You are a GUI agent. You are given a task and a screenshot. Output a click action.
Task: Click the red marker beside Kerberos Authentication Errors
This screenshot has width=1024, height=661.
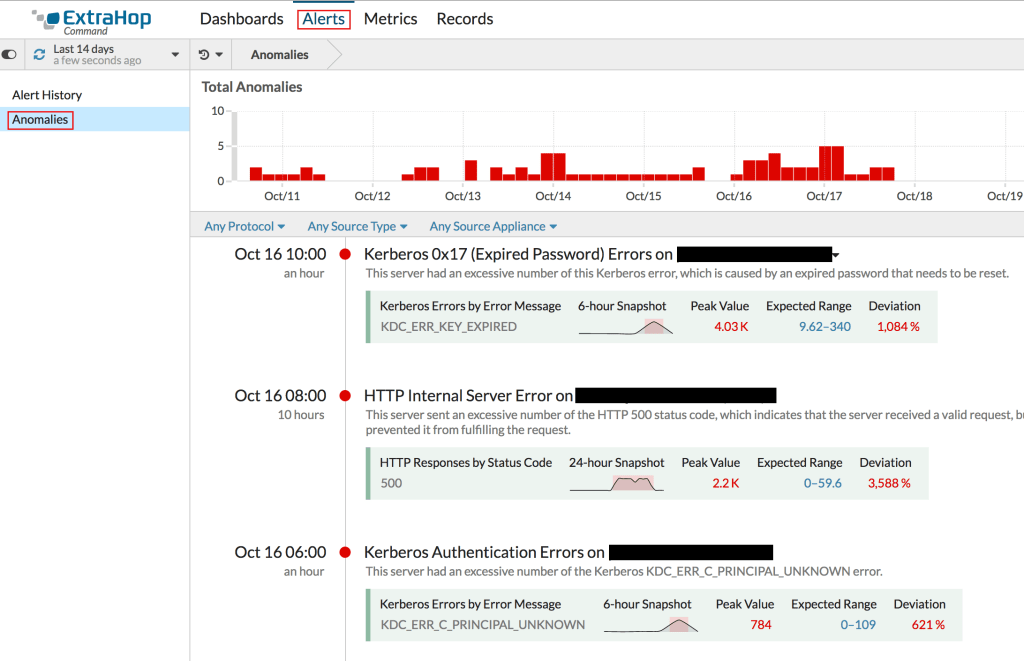pyautogui.click(x=344, y=553)
